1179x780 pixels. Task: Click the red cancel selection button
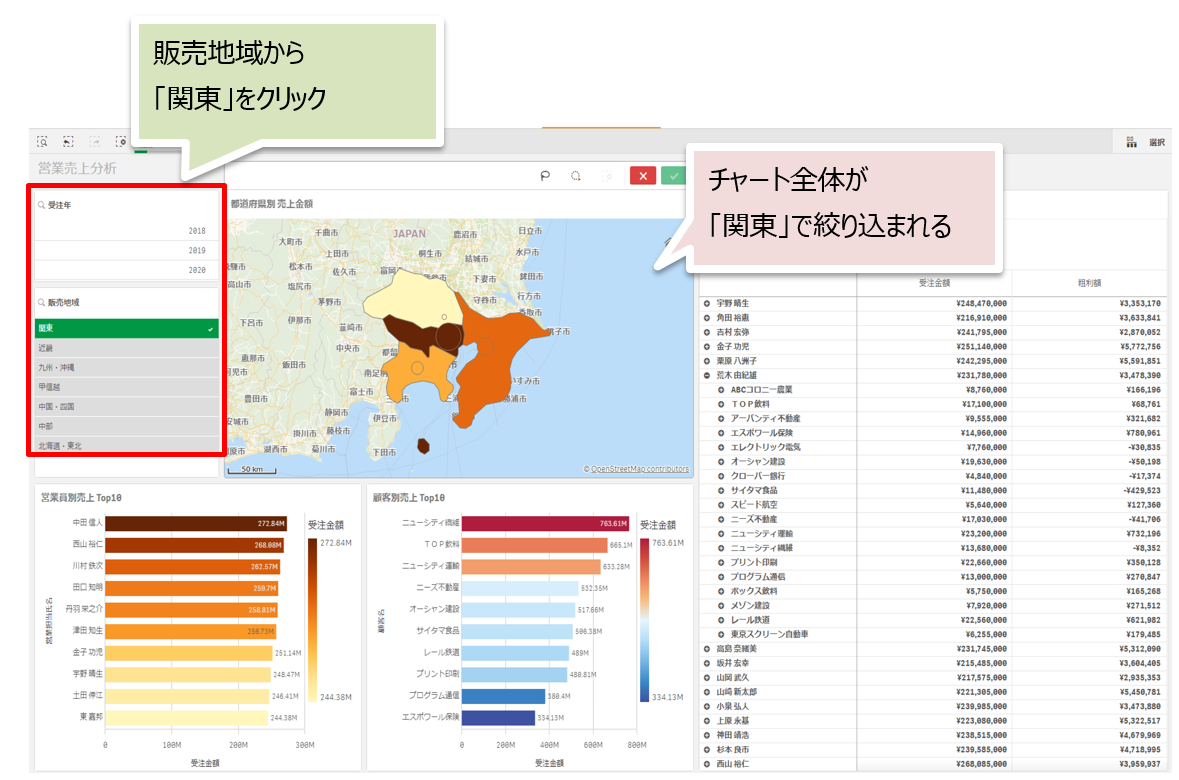click(643, 176)
